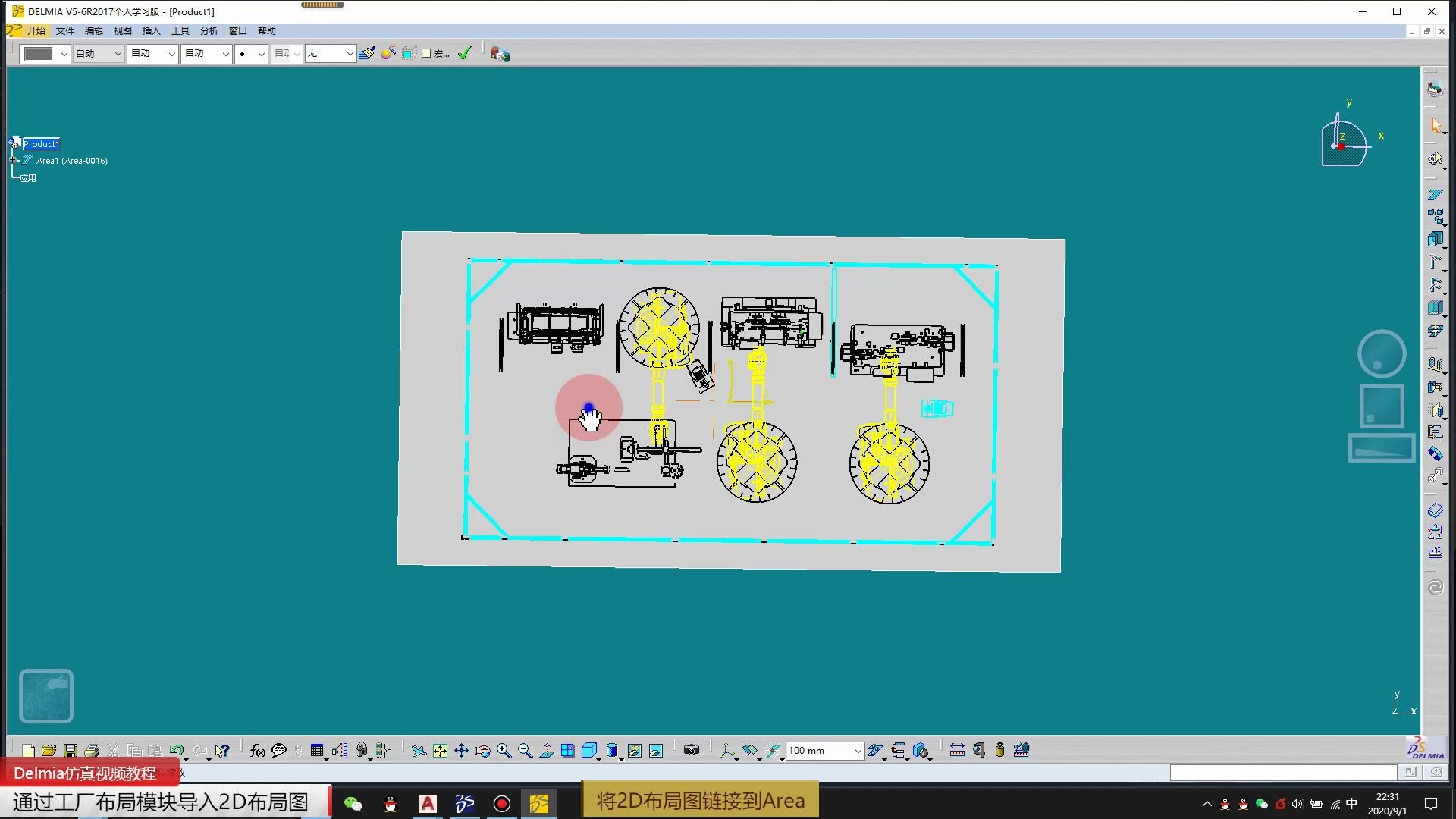Screen dimensions: 1456x819
Task: Open the point symbol dropdown
Action: pos(261,53)
